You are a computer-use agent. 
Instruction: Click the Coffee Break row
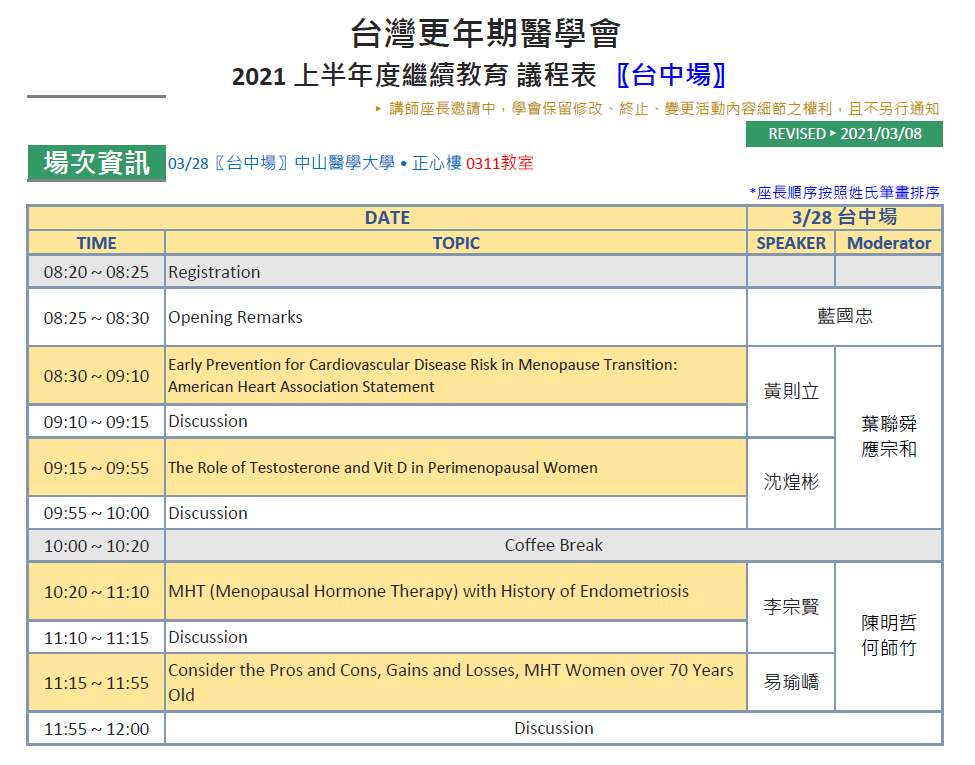point(553,546)
